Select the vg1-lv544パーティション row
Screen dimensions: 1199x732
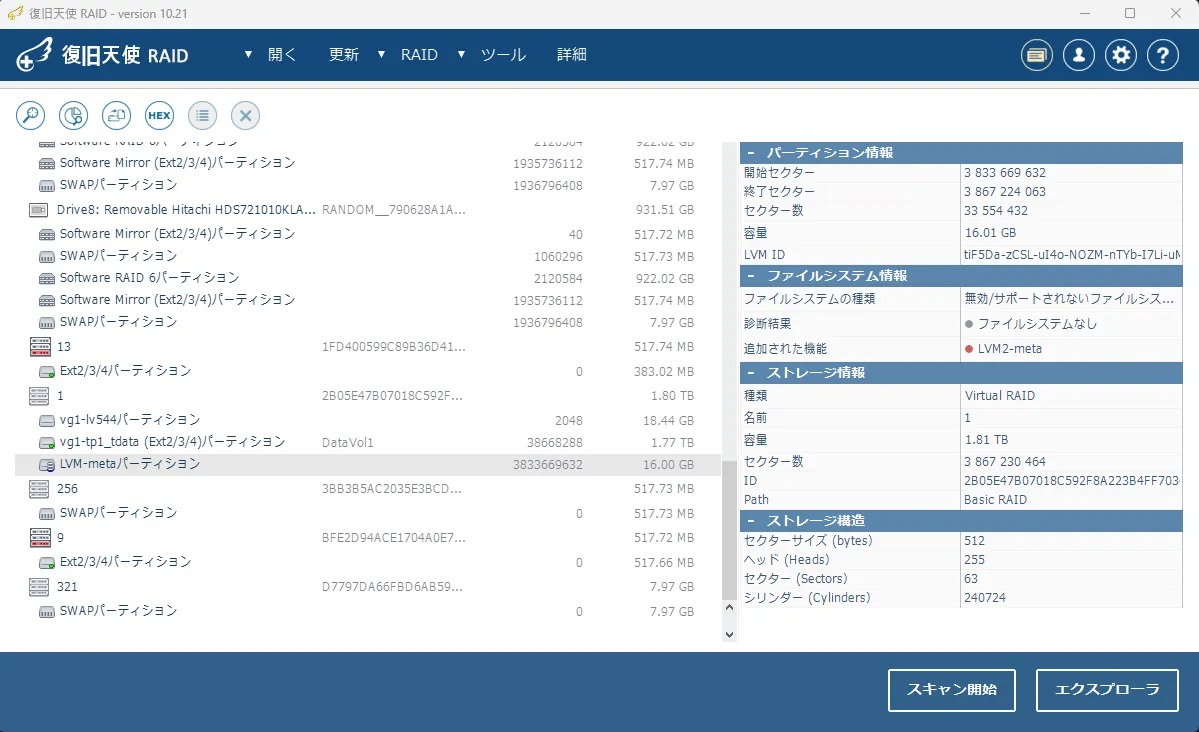coord(367,420)
